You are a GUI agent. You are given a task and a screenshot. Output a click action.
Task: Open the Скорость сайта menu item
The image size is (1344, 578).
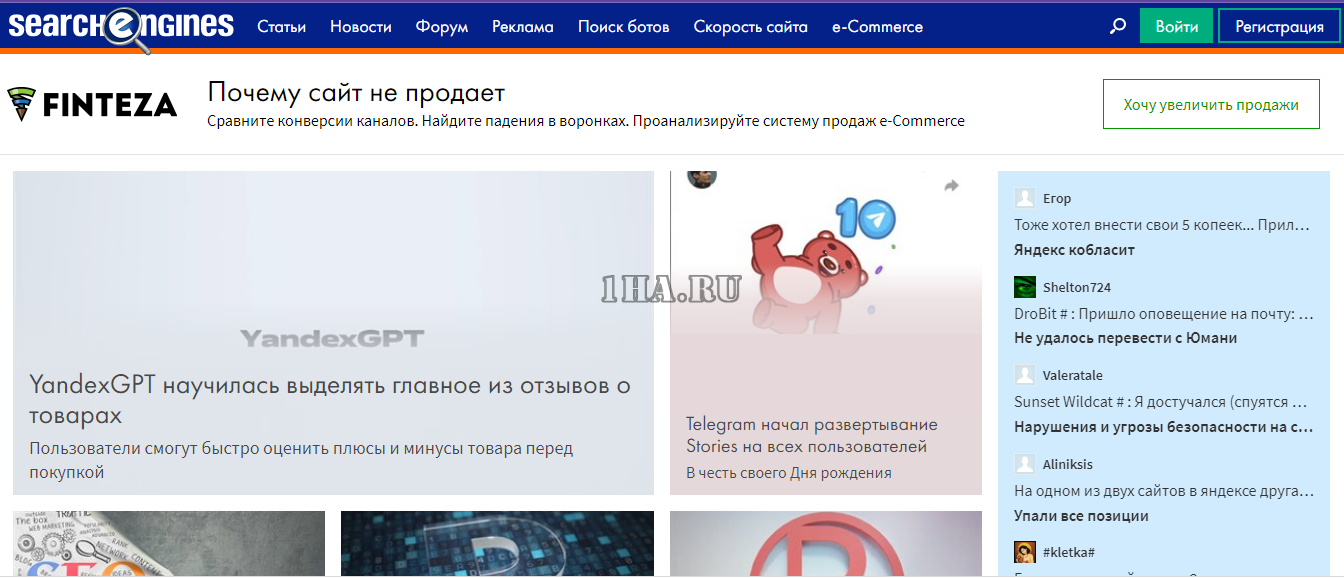point(751,27)
